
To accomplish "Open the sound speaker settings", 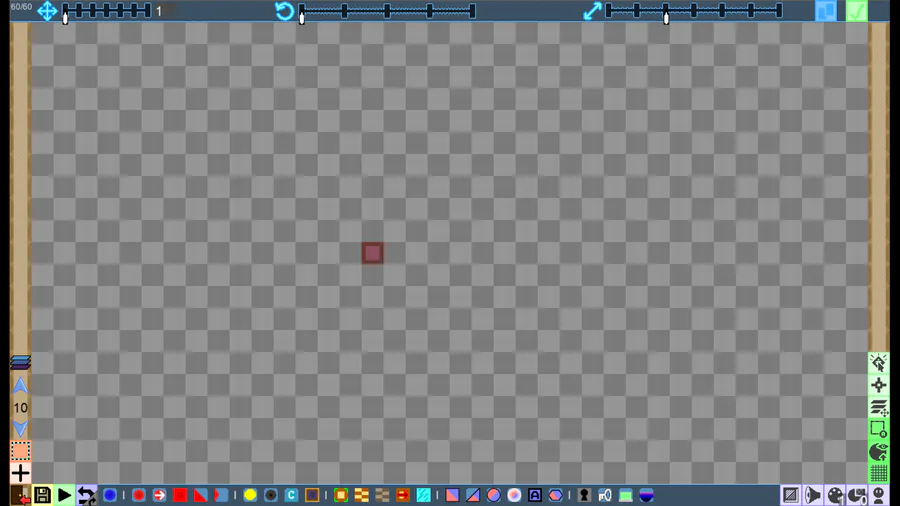I will coord(813,495).
